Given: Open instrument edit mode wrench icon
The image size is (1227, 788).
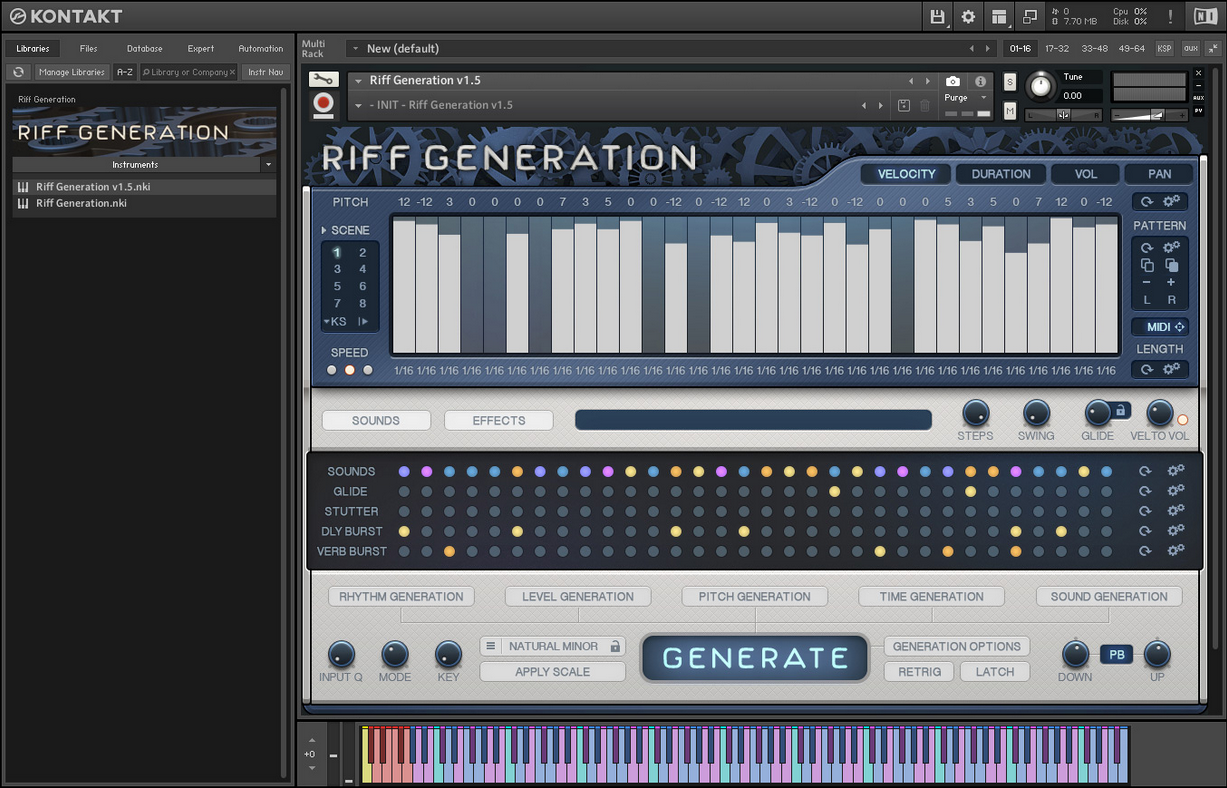Looking at the screenshot, I should point(323,80).
